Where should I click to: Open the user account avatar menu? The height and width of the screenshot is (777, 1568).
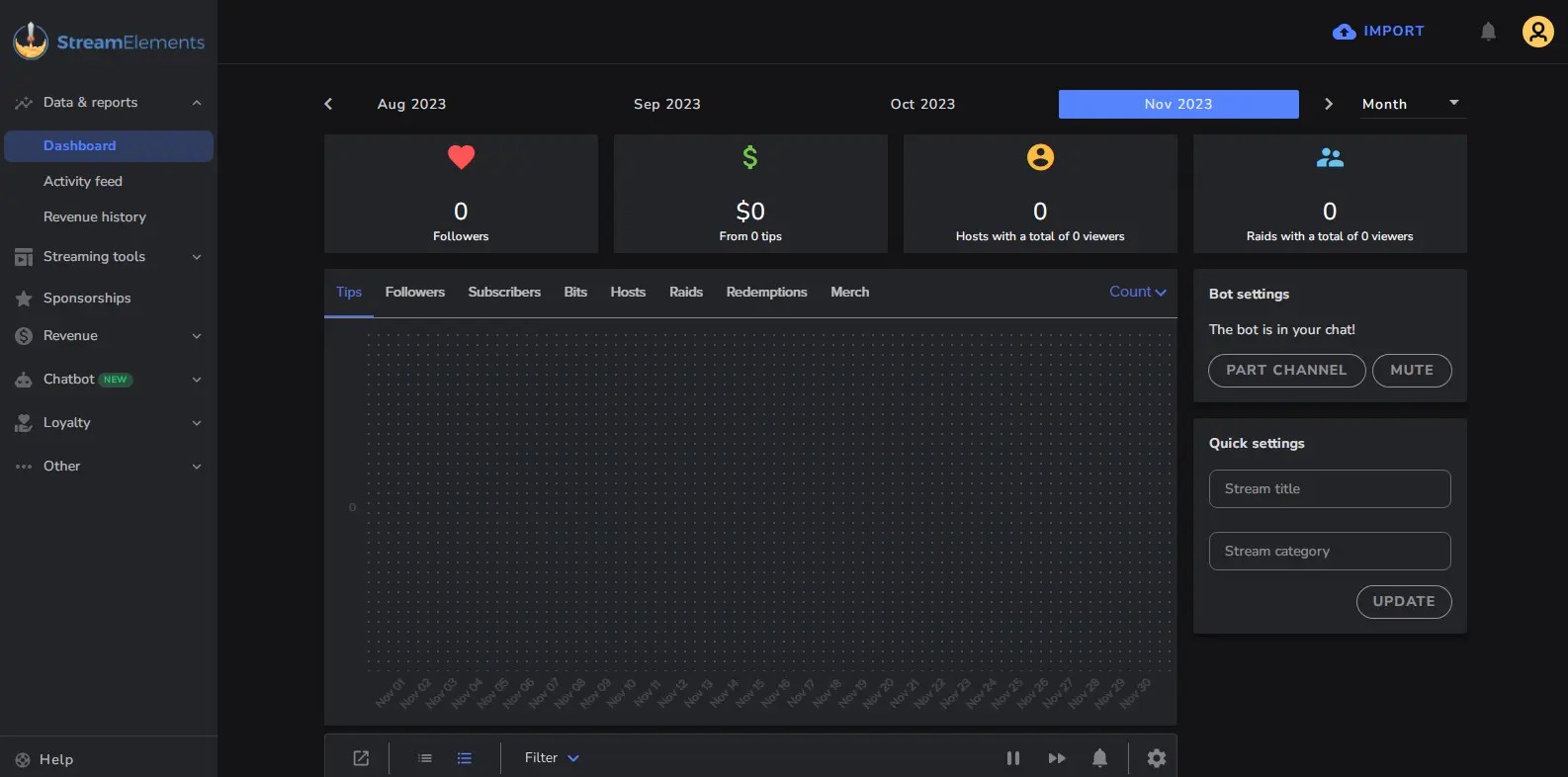(1537, 32)
